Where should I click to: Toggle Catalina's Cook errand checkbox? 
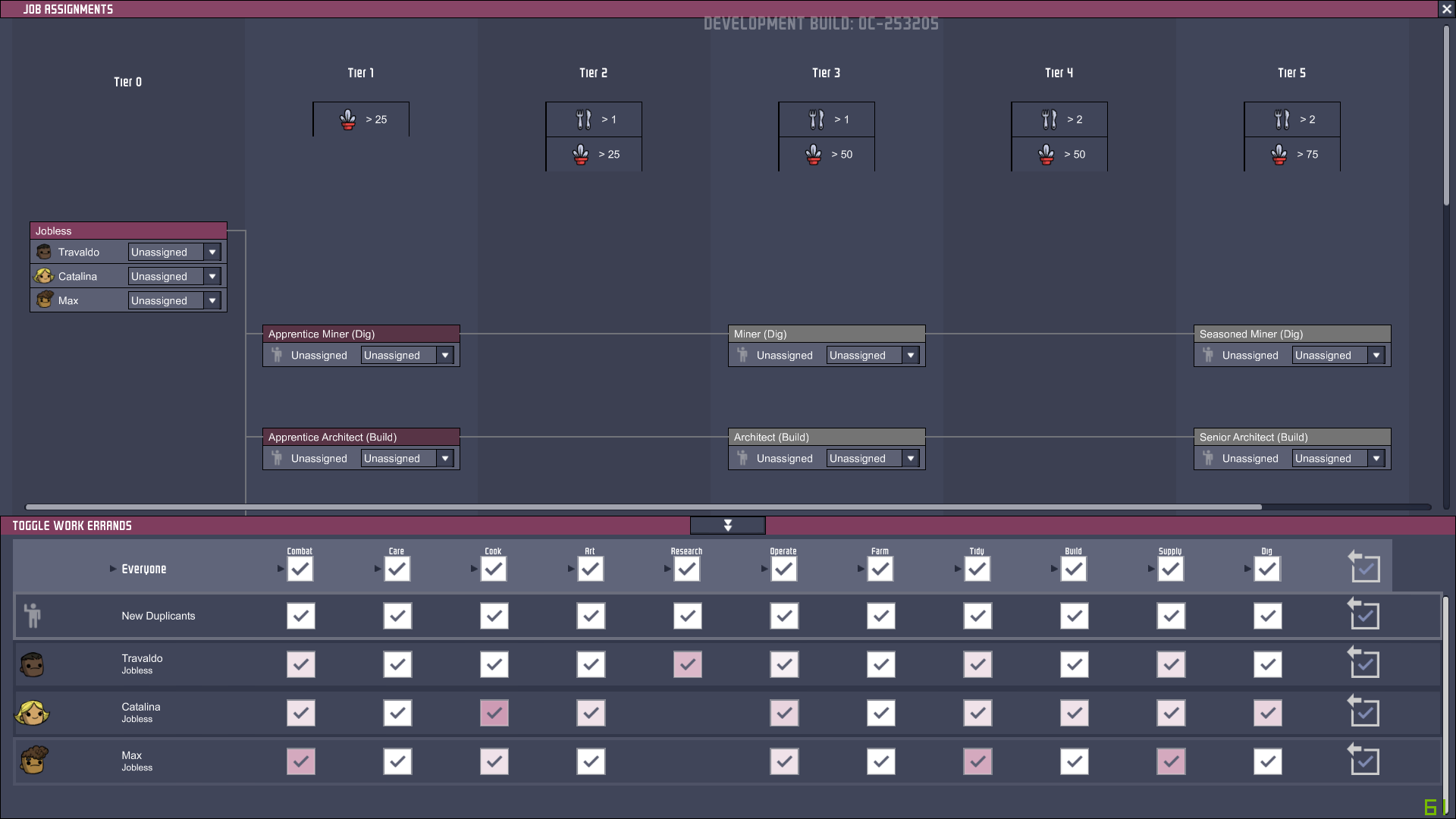click(494, 713)
